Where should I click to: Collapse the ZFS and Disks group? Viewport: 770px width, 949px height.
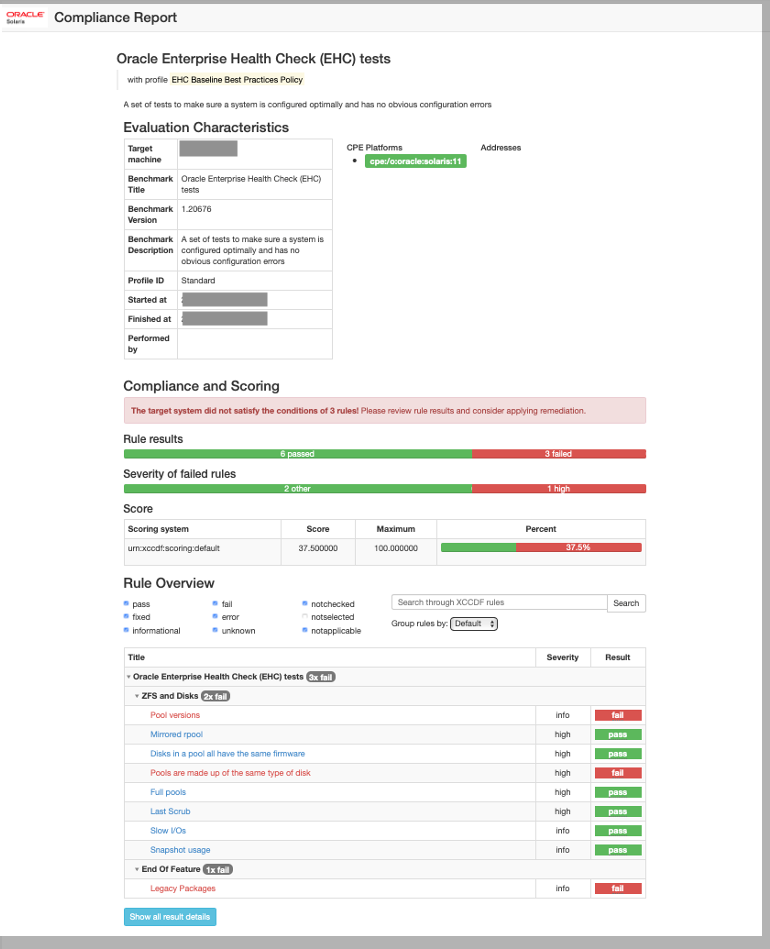coord(137,696)
